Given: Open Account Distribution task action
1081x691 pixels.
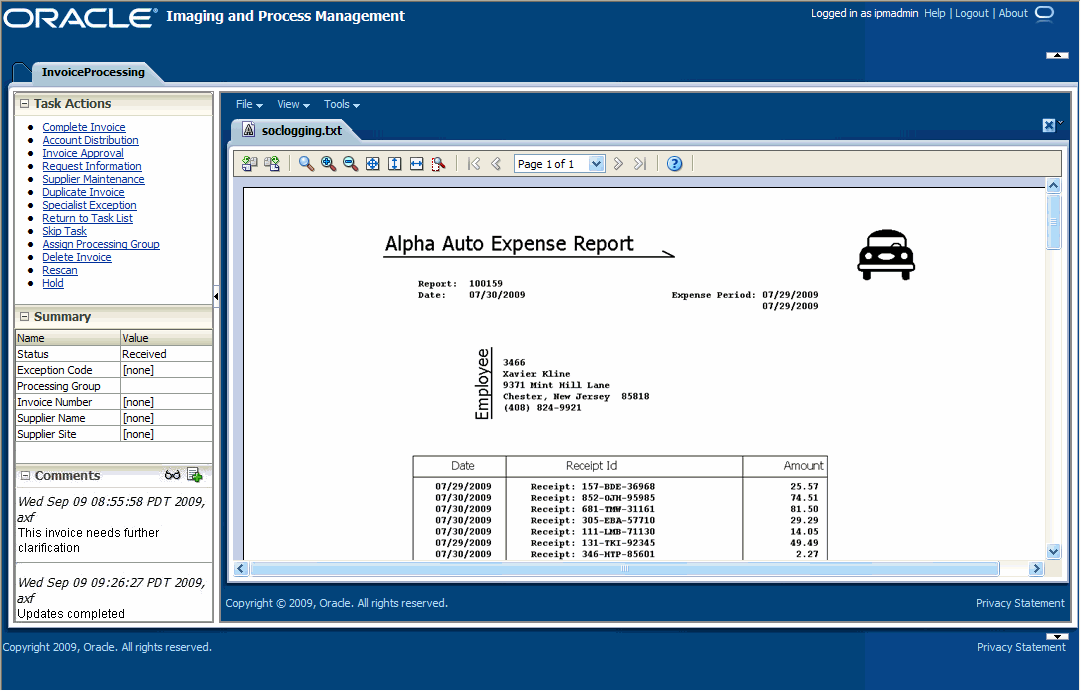Looking at the screenshot, I should (x=90, y=140).
